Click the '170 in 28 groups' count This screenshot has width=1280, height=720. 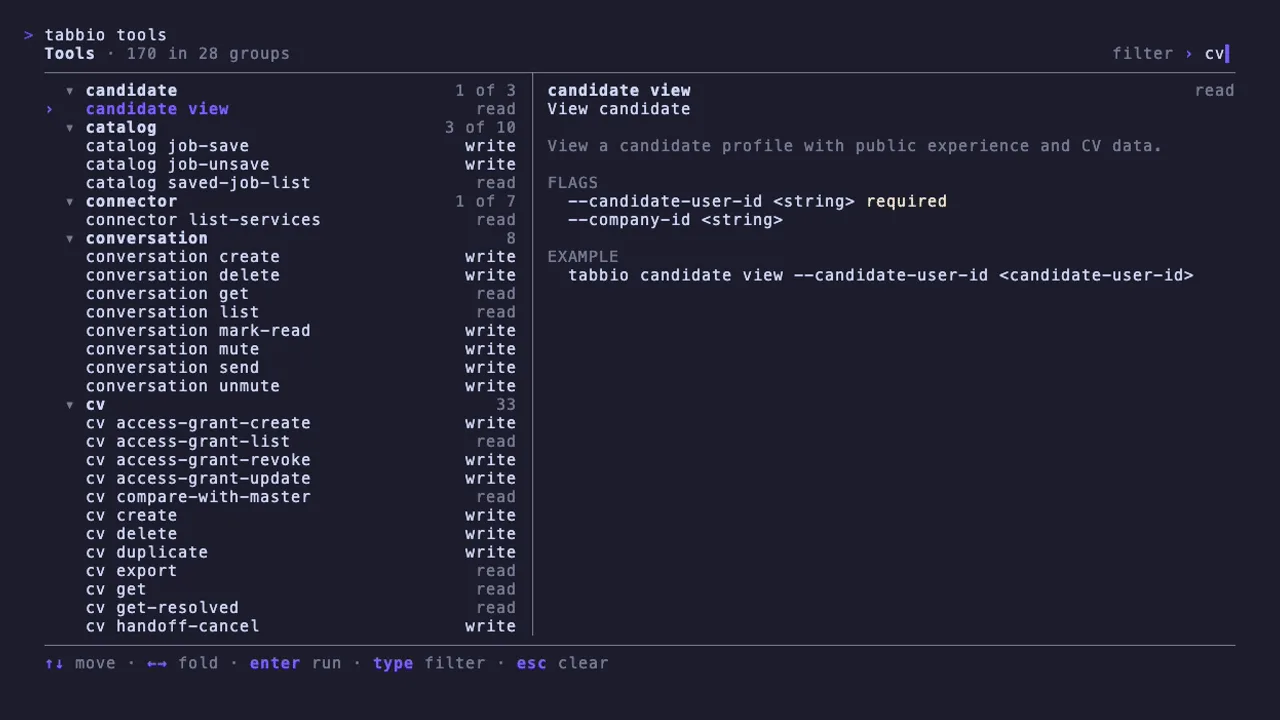tap(208, 54)
